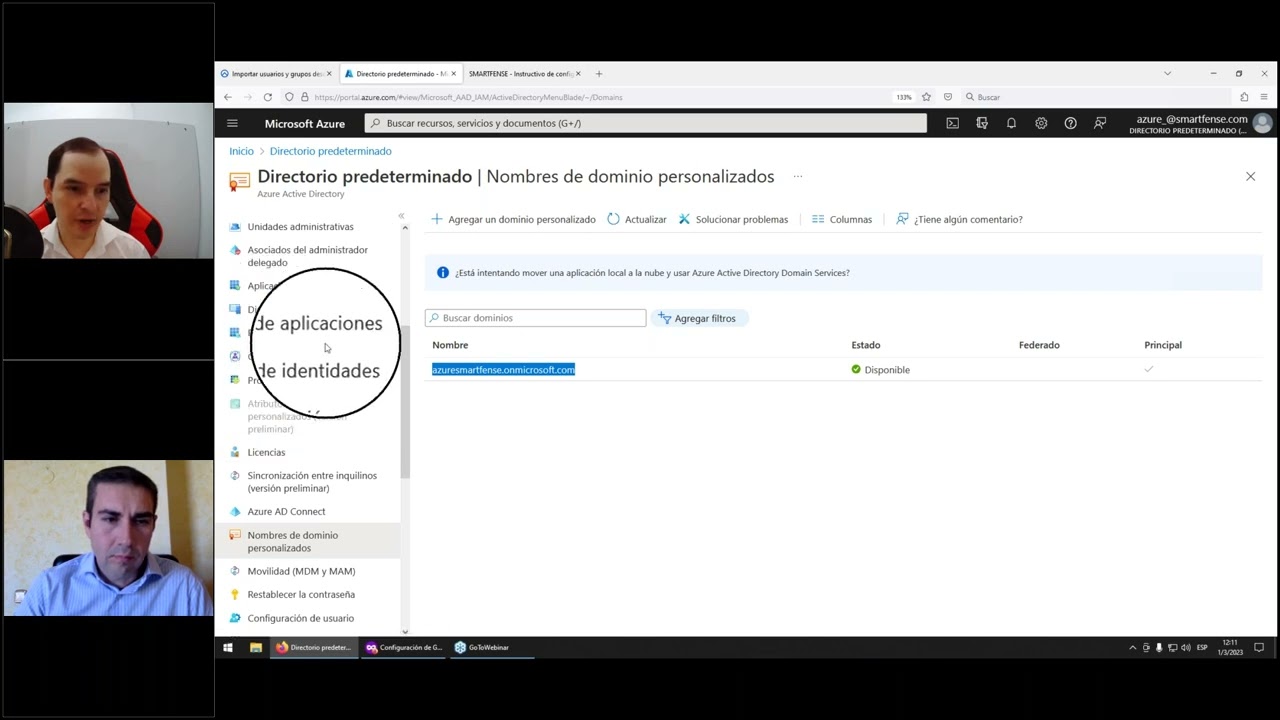
Task: Click the Azure global search box
Action: (645, 123)
